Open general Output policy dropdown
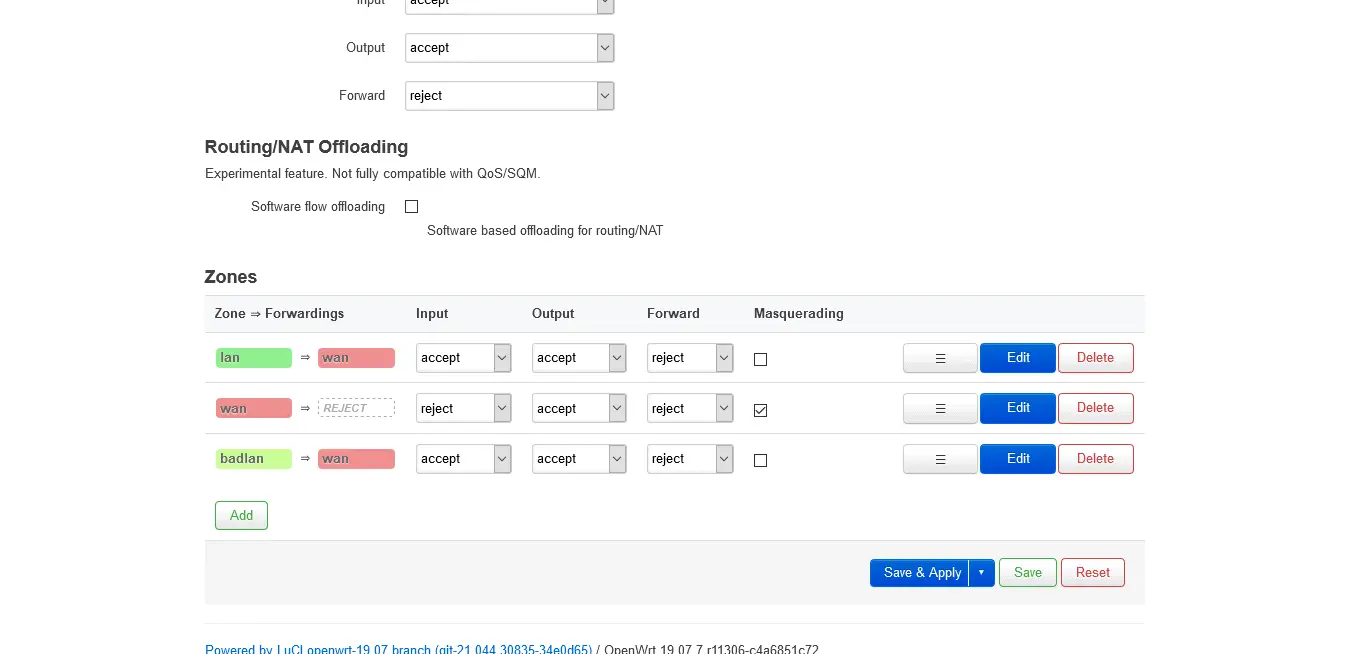 [x=510, y=48]
